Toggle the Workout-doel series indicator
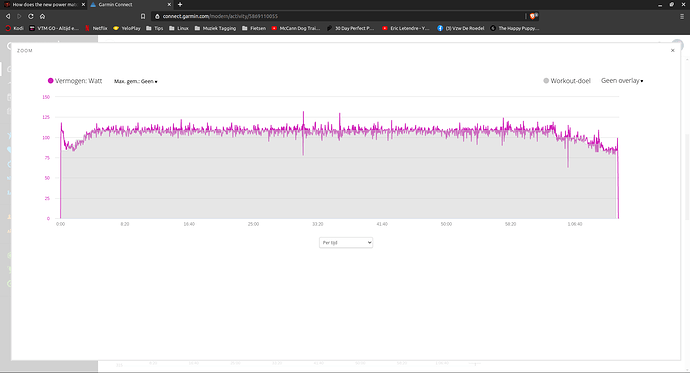The width and height of the screenshot is (690, 373). pos(546,80)
